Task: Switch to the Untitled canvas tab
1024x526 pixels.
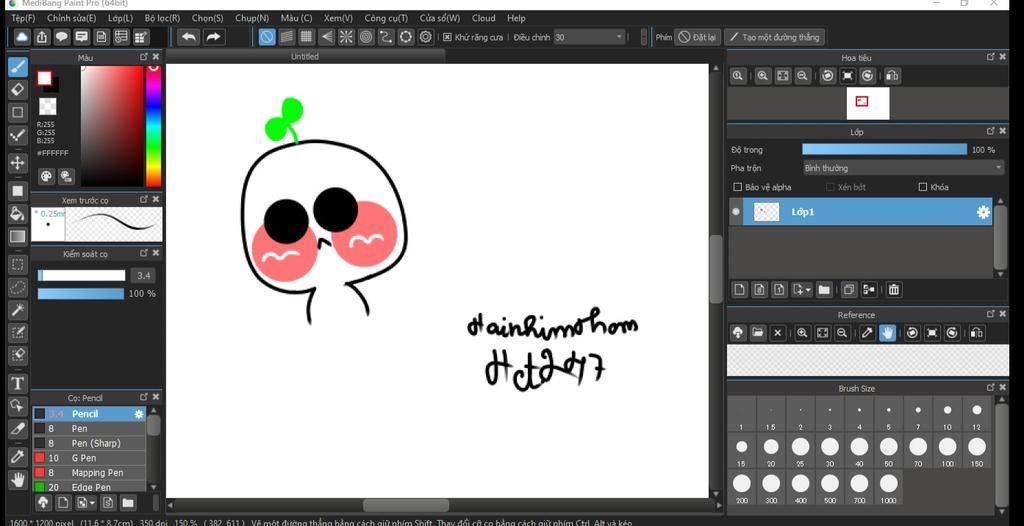Action: coord(305,57)
